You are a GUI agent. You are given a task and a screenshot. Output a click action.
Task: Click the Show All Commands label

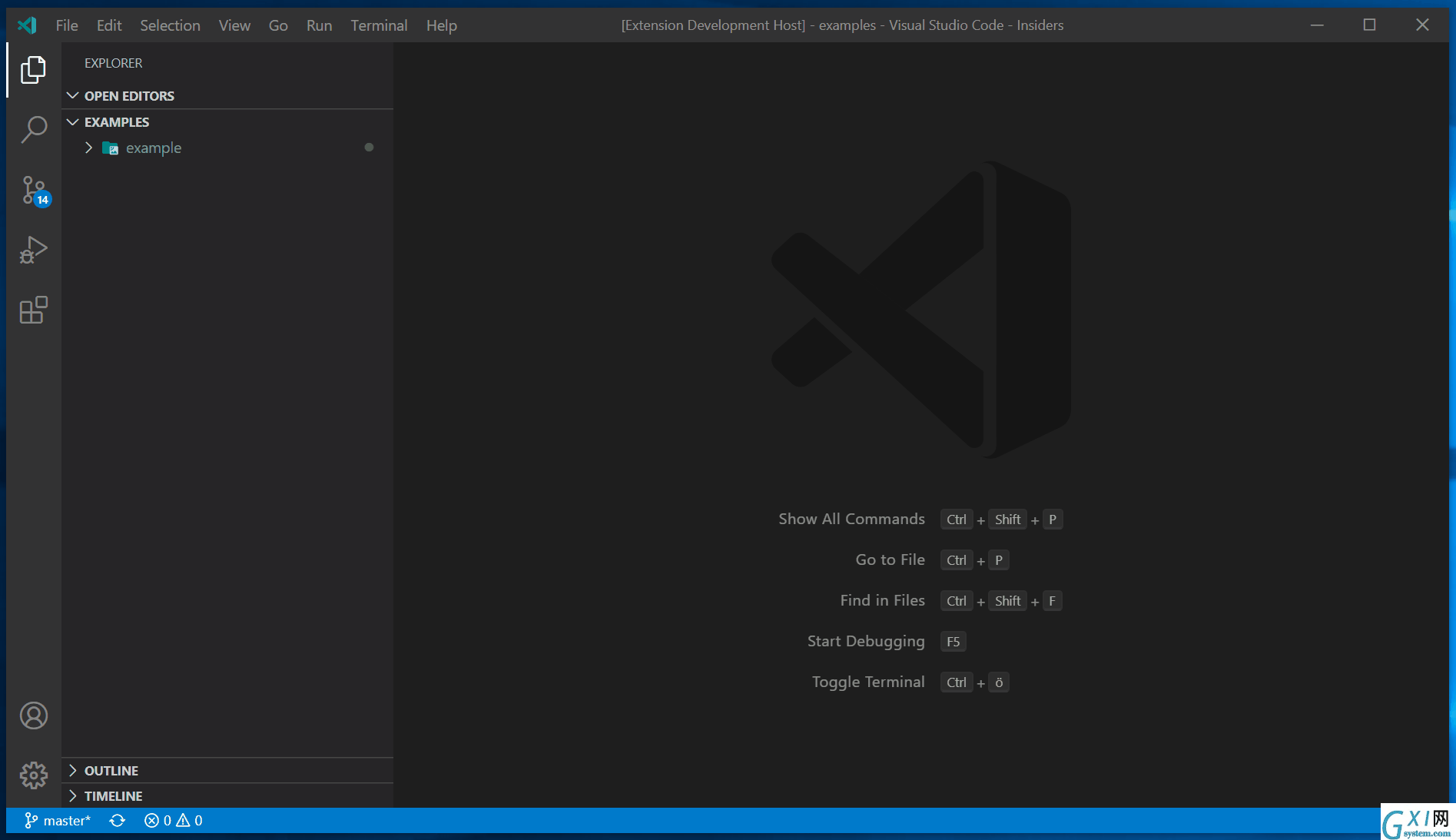coord(851,519)
